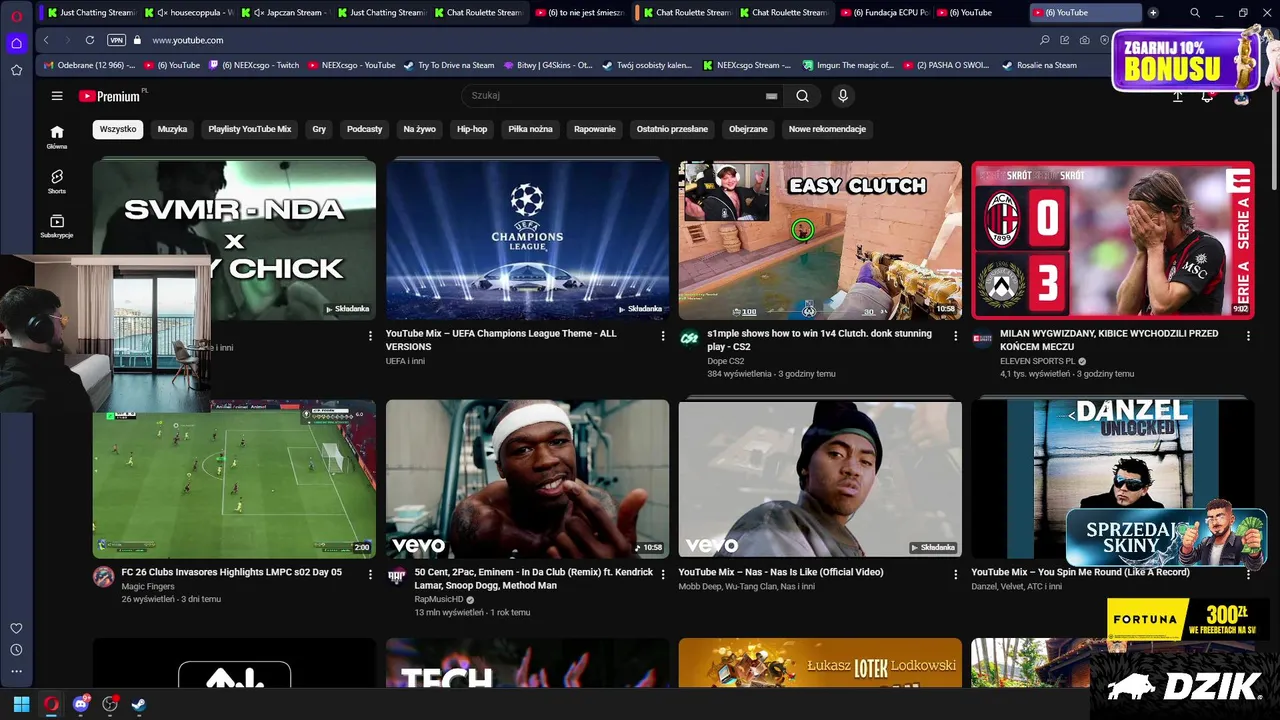This screenshot has width=1280, height=720.
Task: Open the RapMusicHD channel link
Action: (x=439, y=599)
